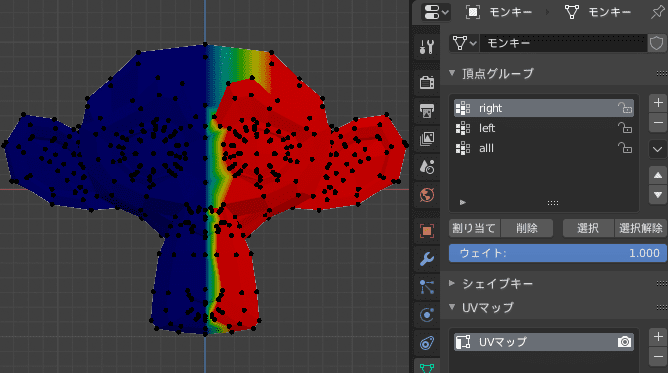Open the Tool properties tab
The image size is (668, 373).
click(x=426, y=47)
